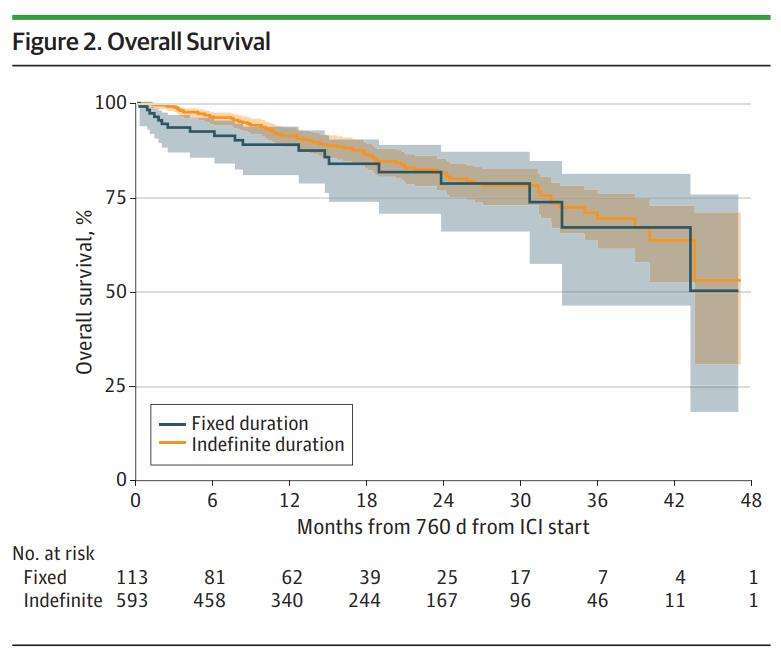The image size is (781, 652).
Task: Select the Indefinite at-risk value 593
Action: (131, 600)
